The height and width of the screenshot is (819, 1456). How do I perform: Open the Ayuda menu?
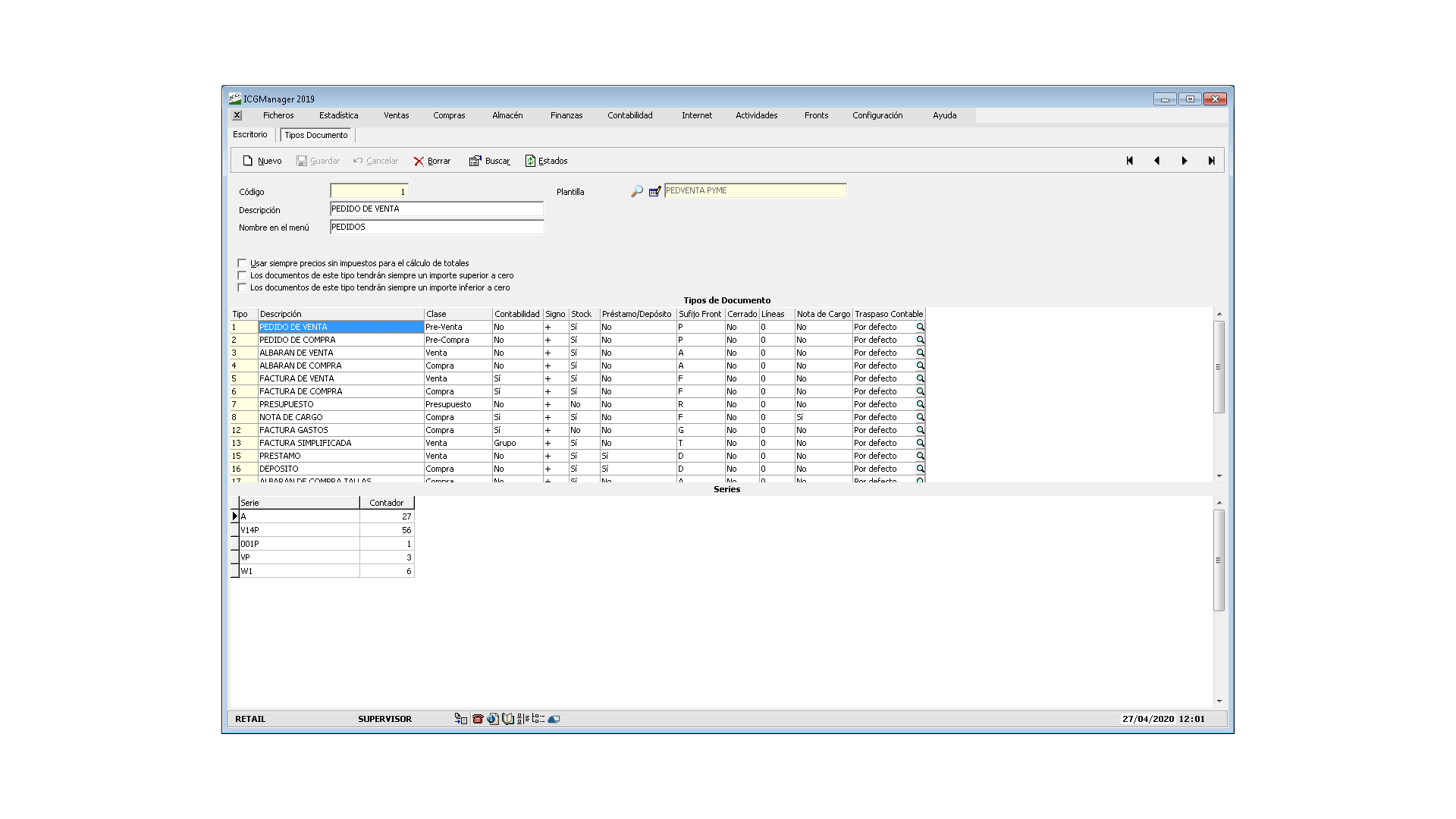coord(944,115)
